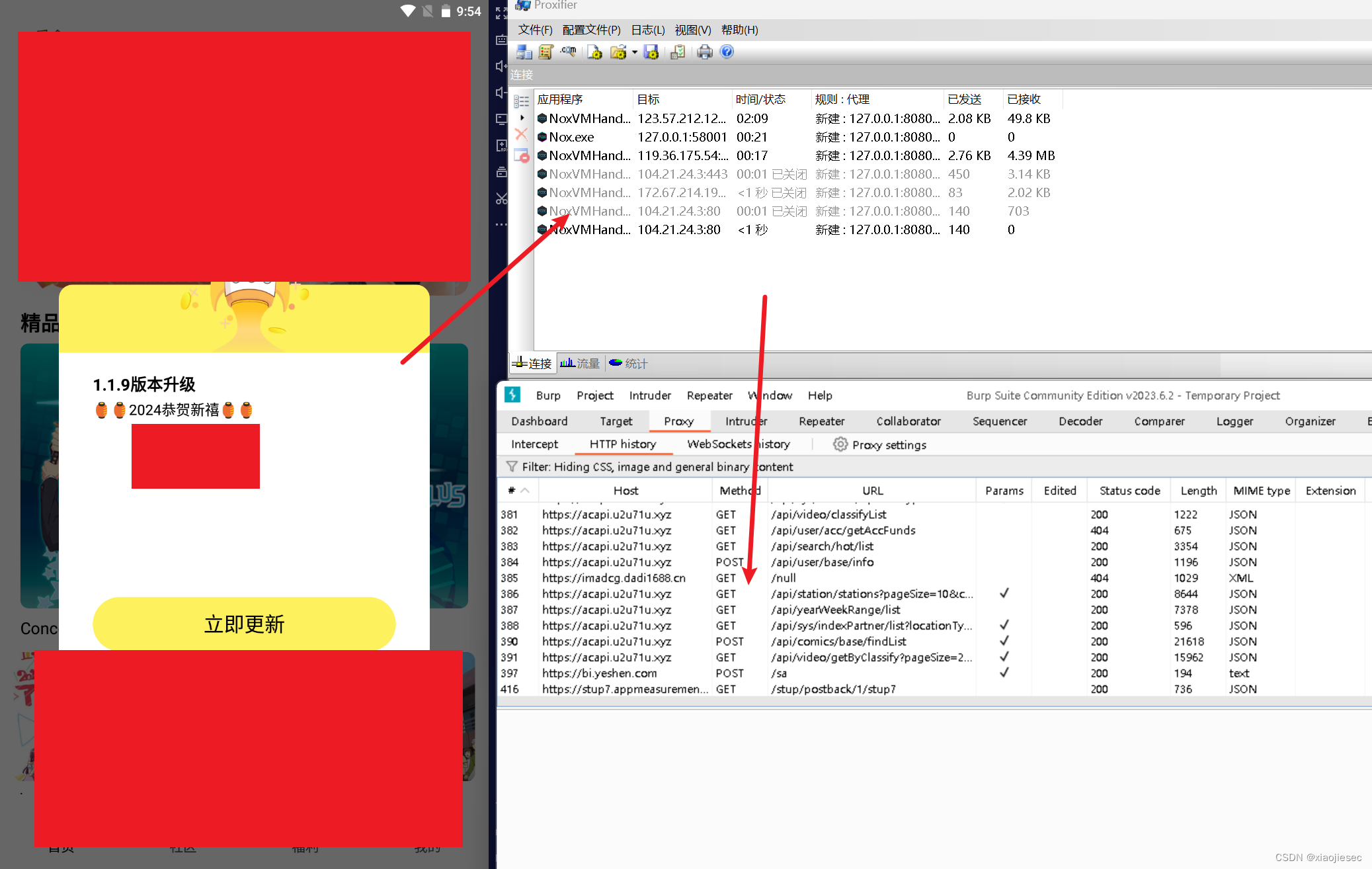Switch to the Repeater tab in Burp

pos(821,421)
